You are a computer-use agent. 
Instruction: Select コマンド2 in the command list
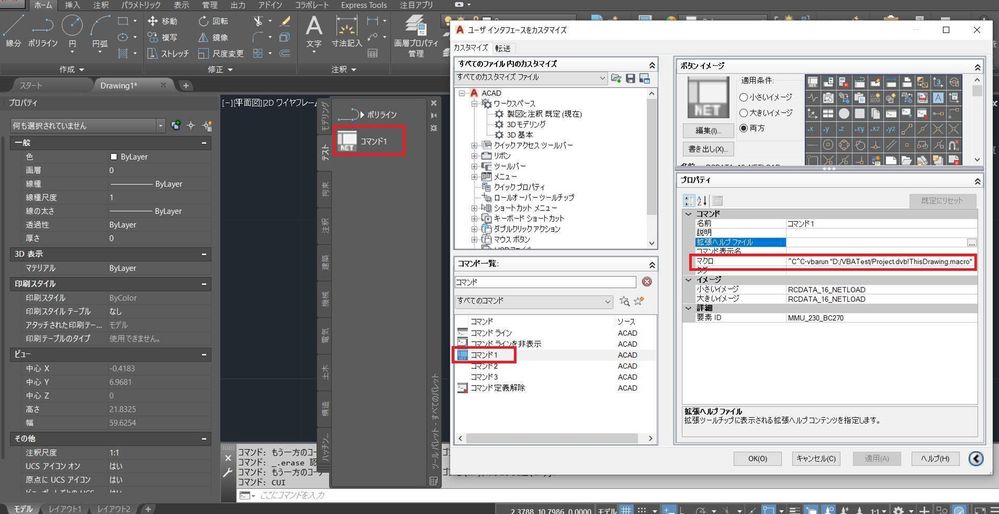click(484, 366)
